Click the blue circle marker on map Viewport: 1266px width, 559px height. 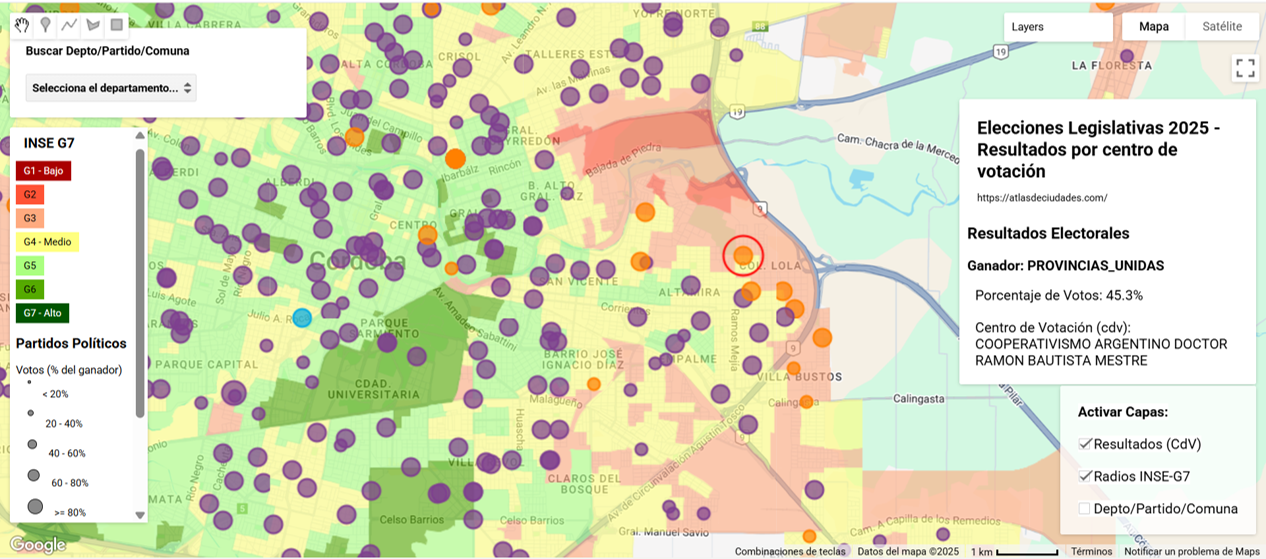[302, 318]
